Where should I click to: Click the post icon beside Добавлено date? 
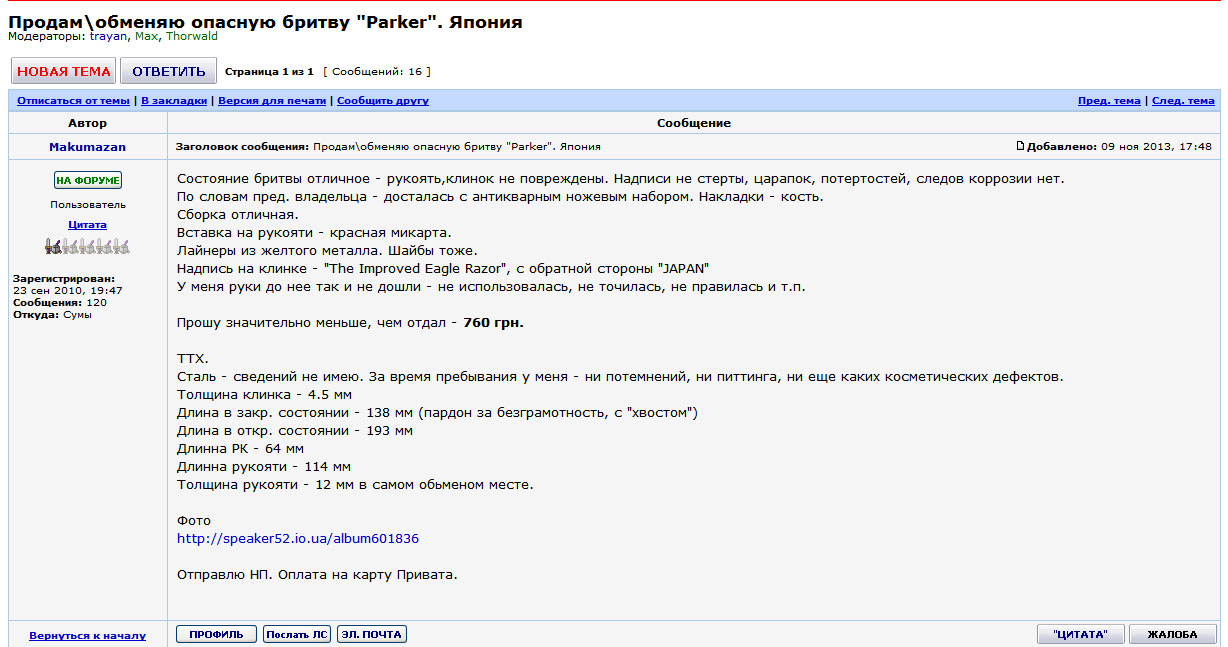click(x=1020, y=146)
